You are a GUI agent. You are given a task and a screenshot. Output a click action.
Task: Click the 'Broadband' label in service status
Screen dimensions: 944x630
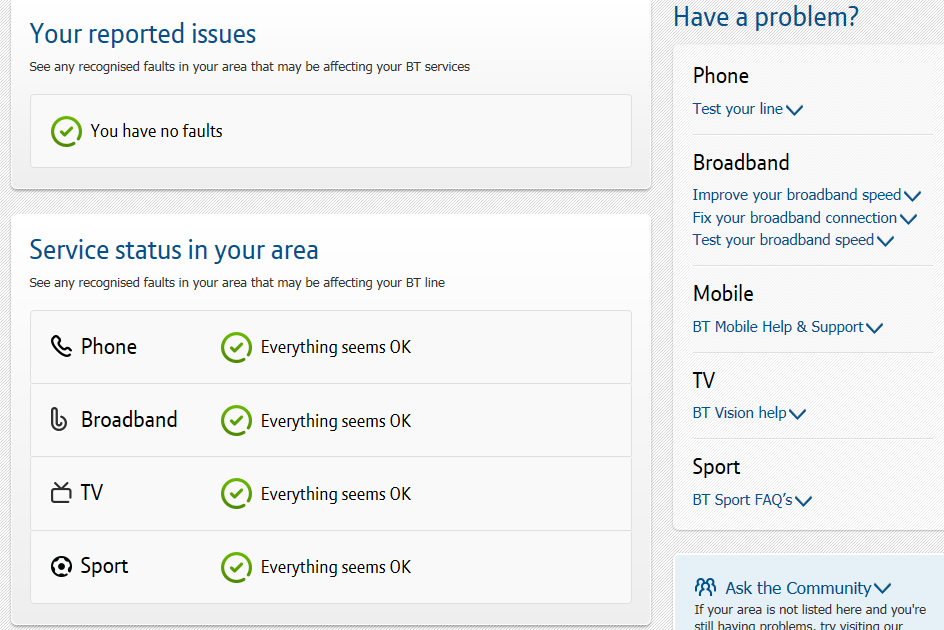129,419
